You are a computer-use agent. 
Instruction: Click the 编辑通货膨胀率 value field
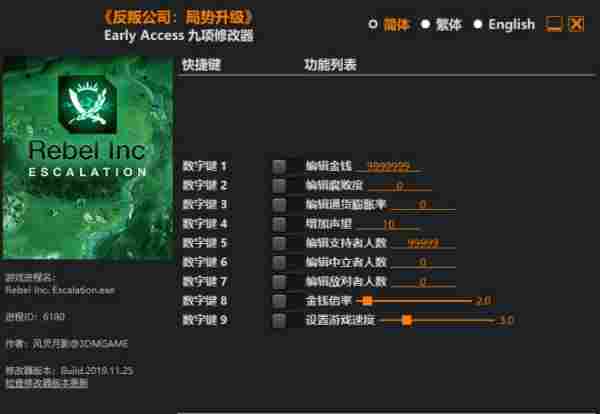(422, 205)
